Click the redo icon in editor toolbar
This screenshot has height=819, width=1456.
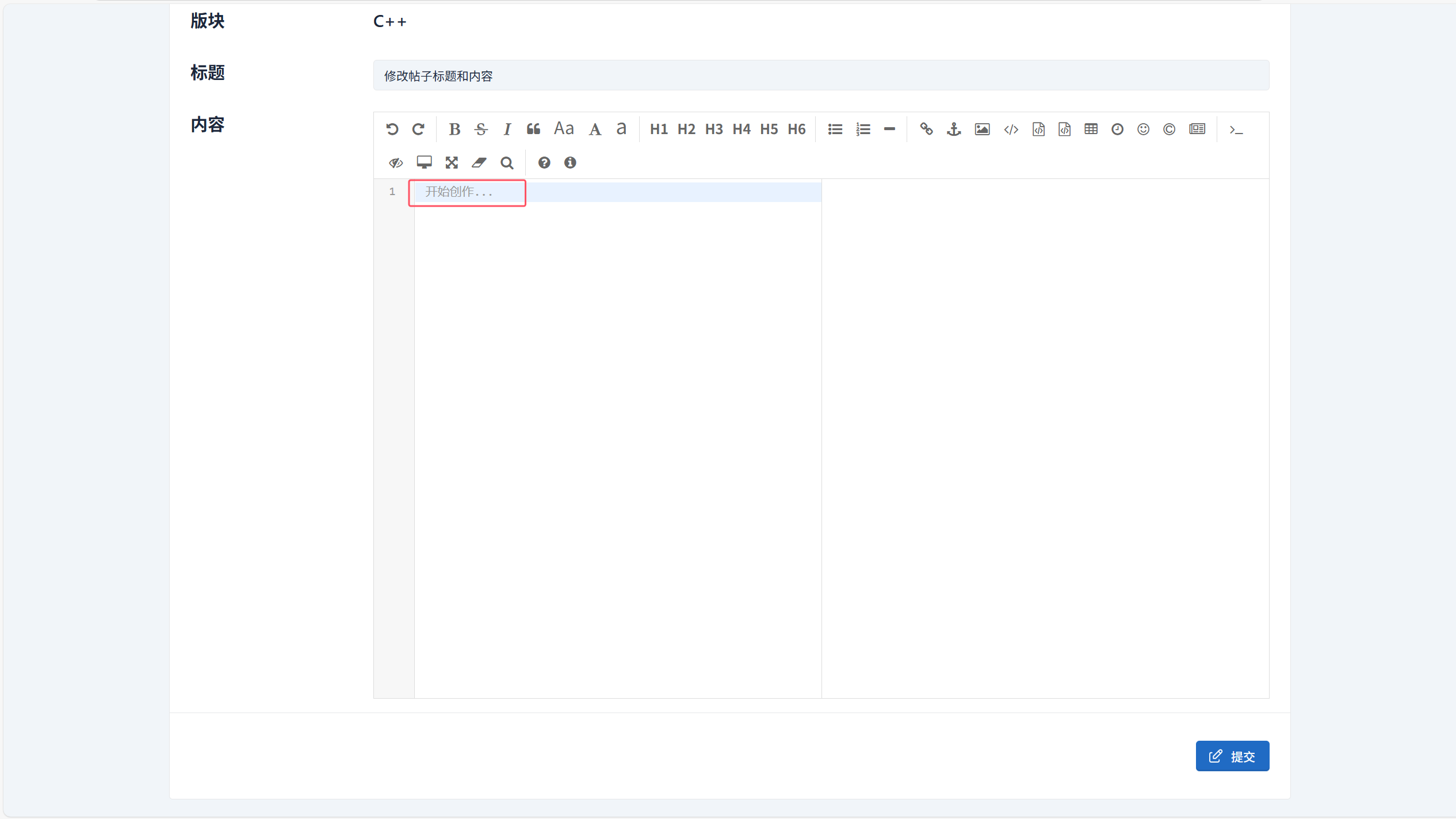(418, 129)
